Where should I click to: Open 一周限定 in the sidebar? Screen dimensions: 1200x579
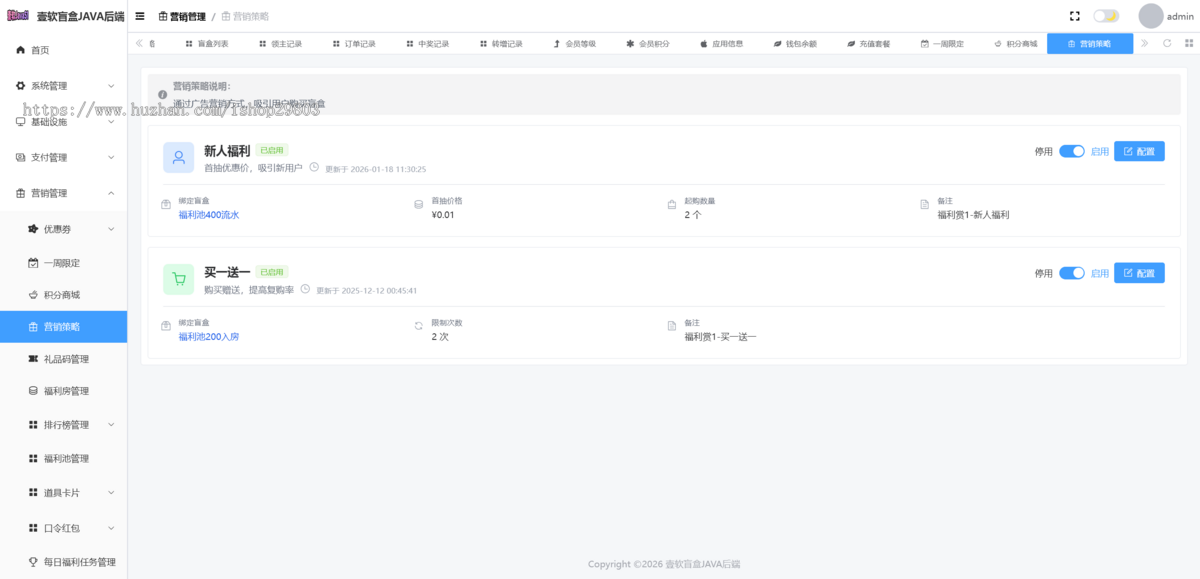coord(64,263)
